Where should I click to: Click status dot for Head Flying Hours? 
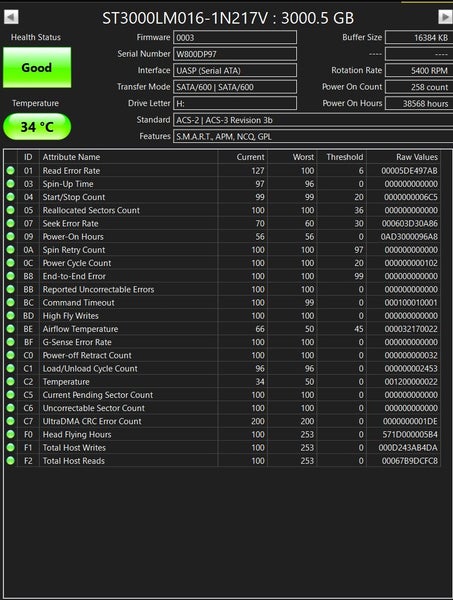[11, 435]
